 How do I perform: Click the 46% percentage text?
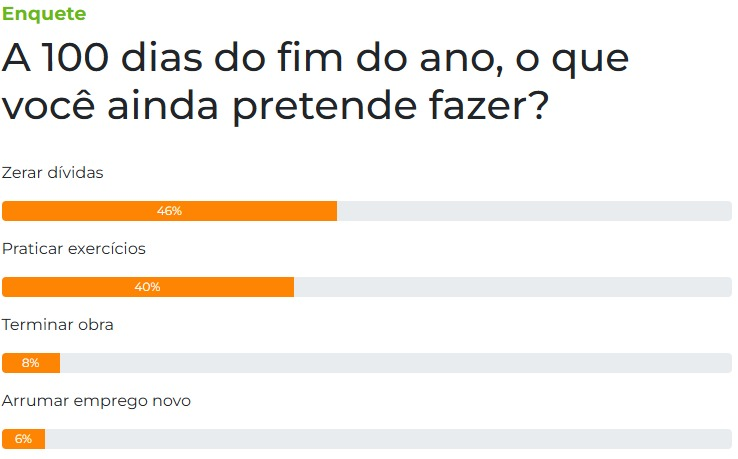coord(169,211)
